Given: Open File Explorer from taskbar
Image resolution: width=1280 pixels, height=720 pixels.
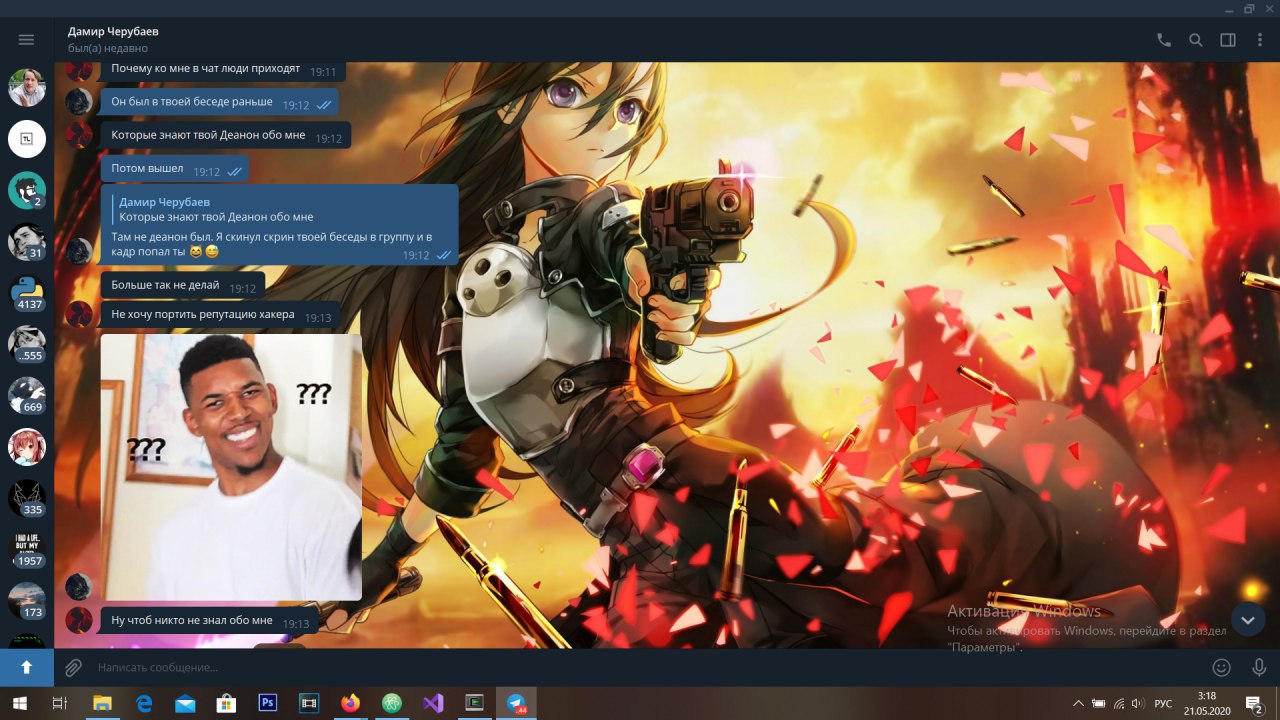Looking at the screenshot, I should click(102, 703).
